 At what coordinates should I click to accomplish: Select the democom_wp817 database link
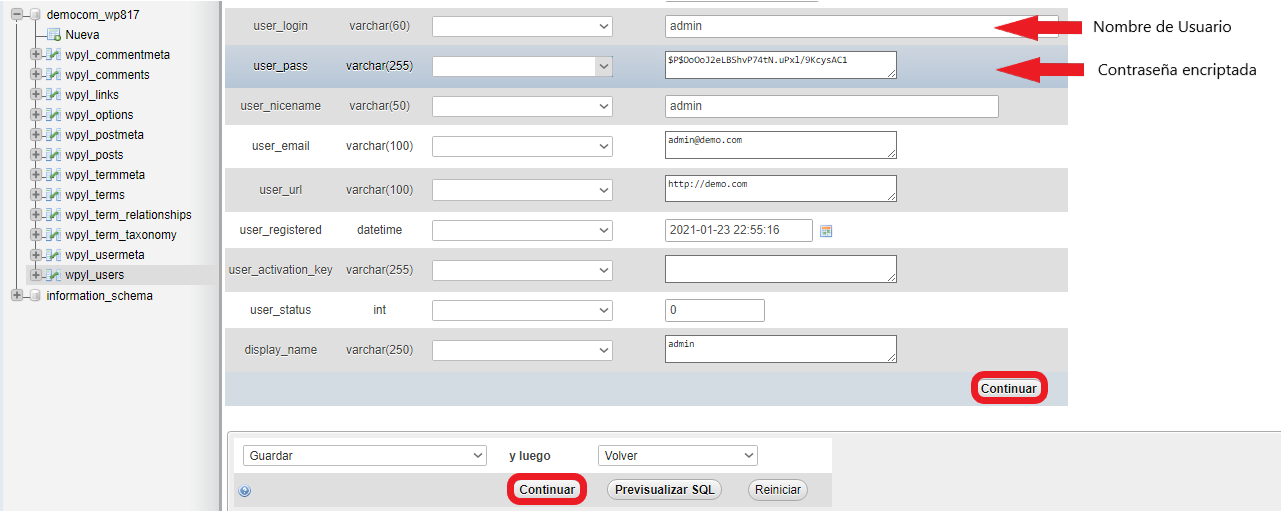pyautogui.click(x=94, y=15)
